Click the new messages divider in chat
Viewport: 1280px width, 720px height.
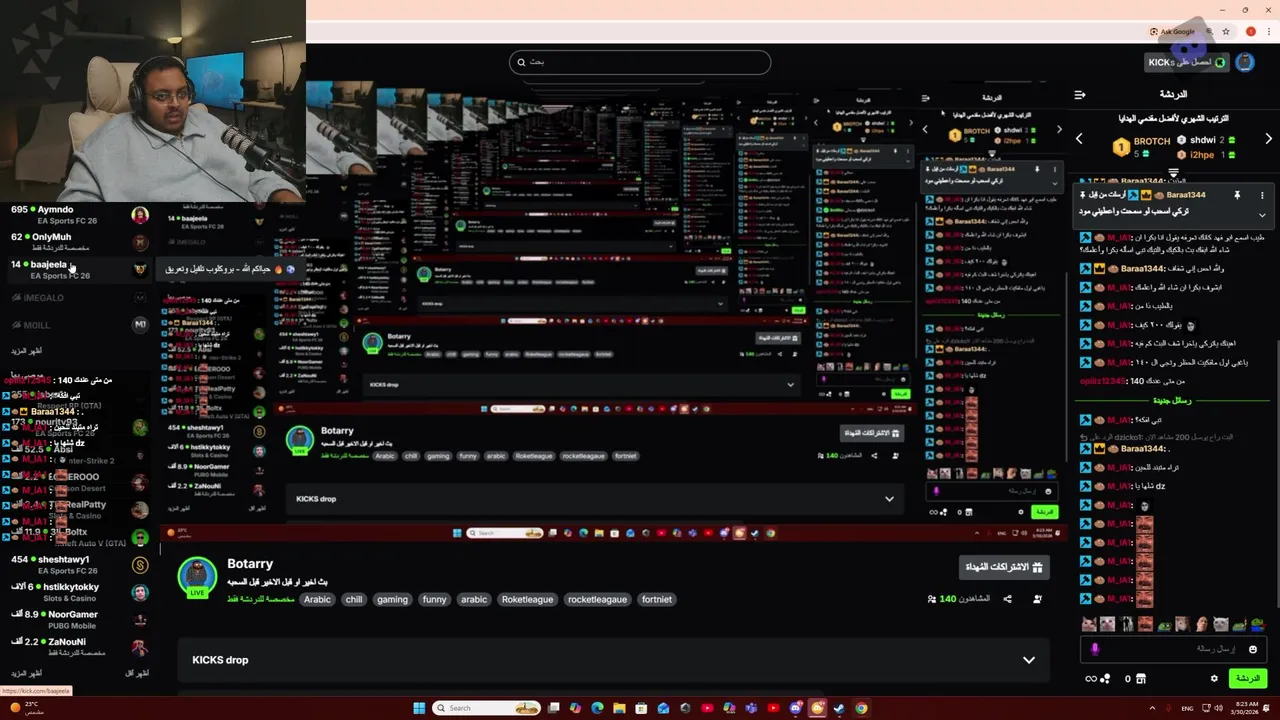click(x=1174, y=401)
